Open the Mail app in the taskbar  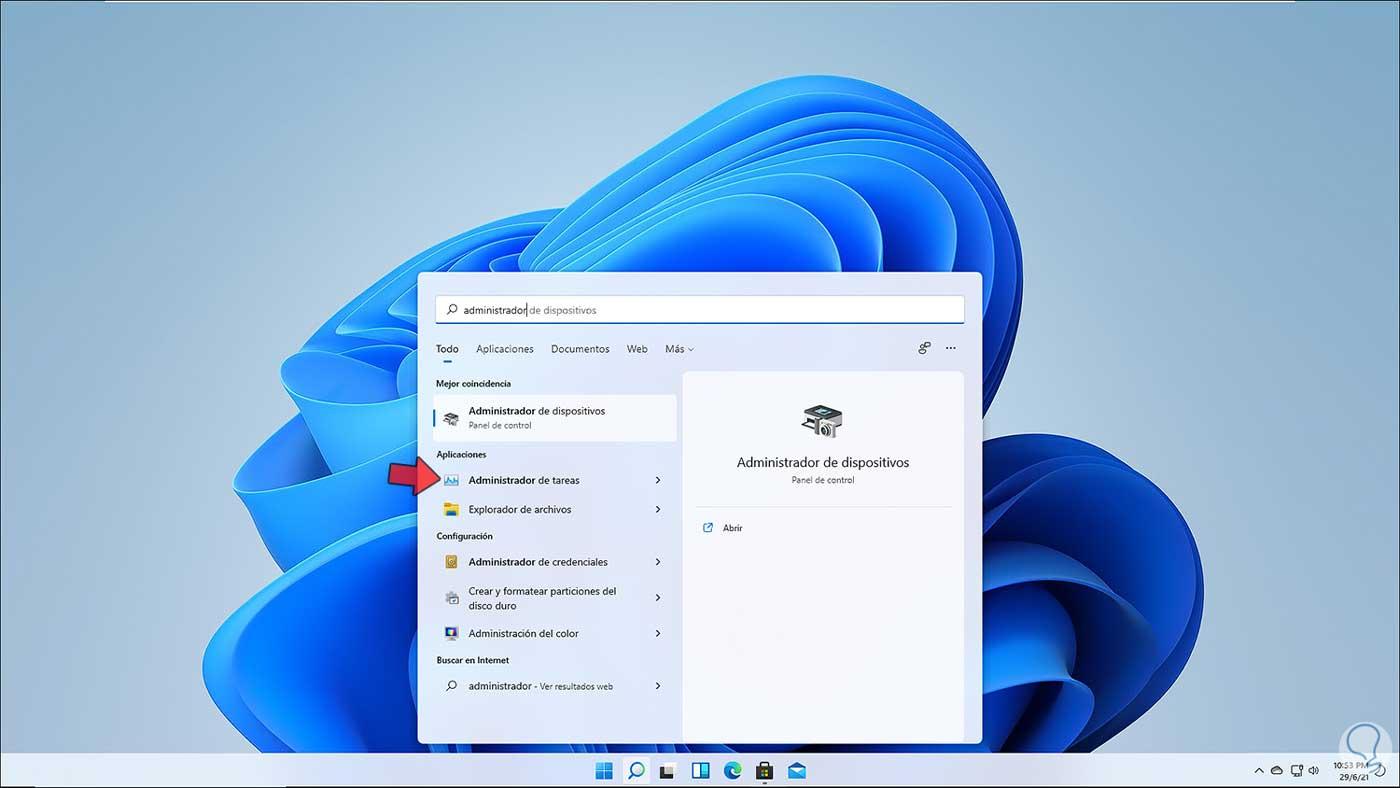(x=795, y=770)
